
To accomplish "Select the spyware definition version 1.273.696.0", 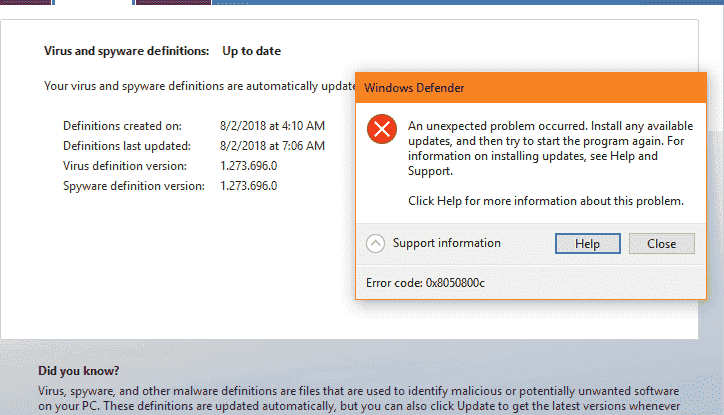I will (x=248, y=186).
